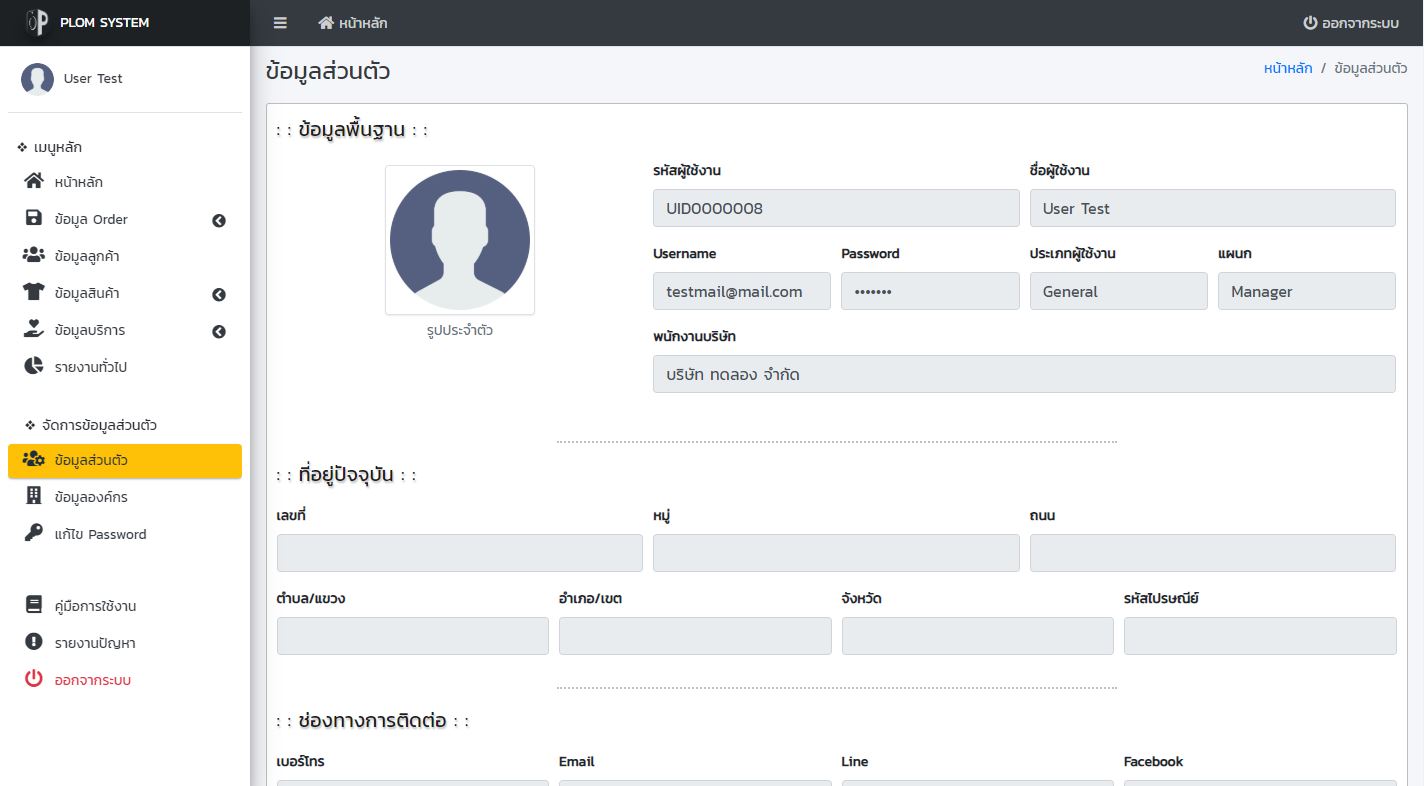Click the pie chart icon for รายงานทั่วไป
Image resolution: width=1424 pixels, height=786 pixels.
34,367
